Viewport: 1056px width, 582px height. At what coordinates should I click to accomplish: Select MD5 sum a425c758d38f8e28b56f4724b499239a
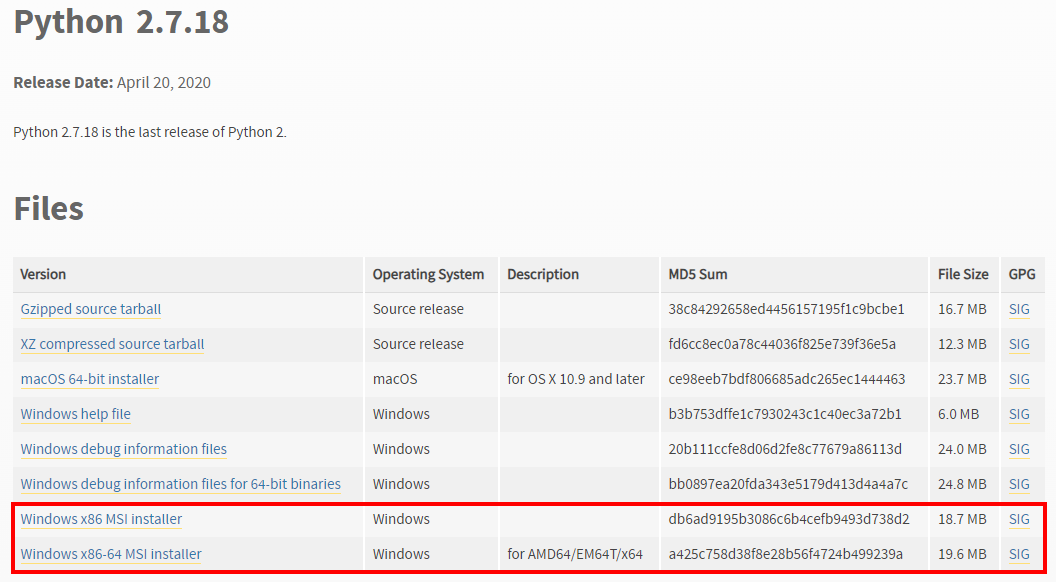[x=786, y=554]
